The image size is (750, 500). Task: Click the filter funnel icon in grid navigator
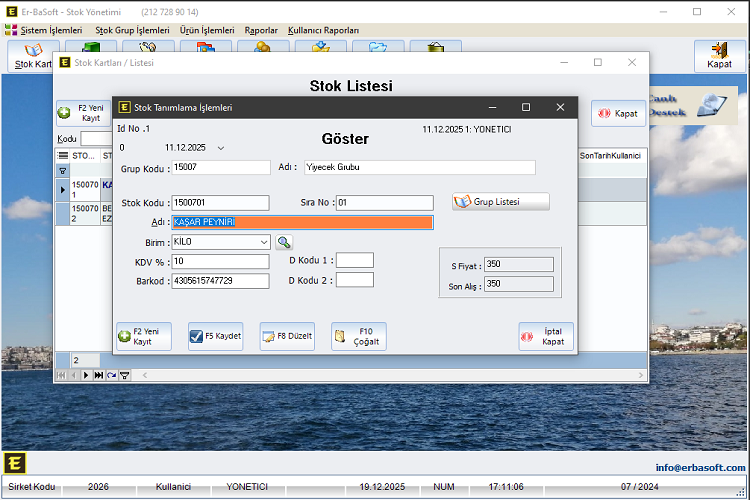click(x=125, y=375)
